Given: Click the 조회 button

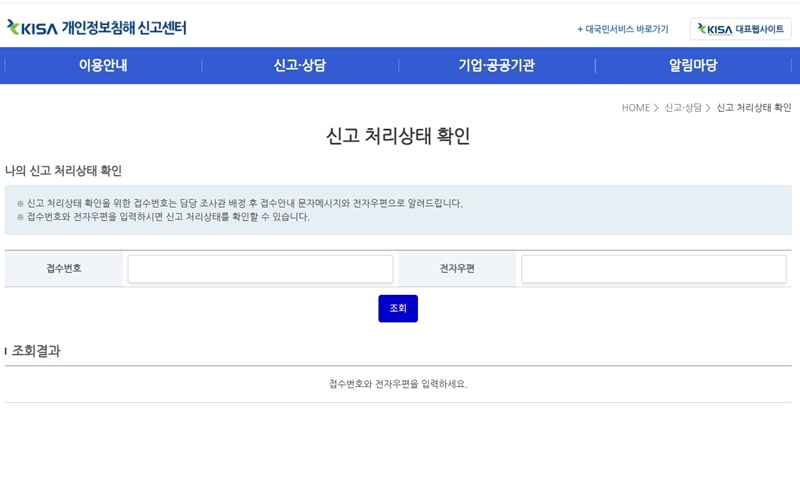Looking at the screenshot, I should 398,308.
